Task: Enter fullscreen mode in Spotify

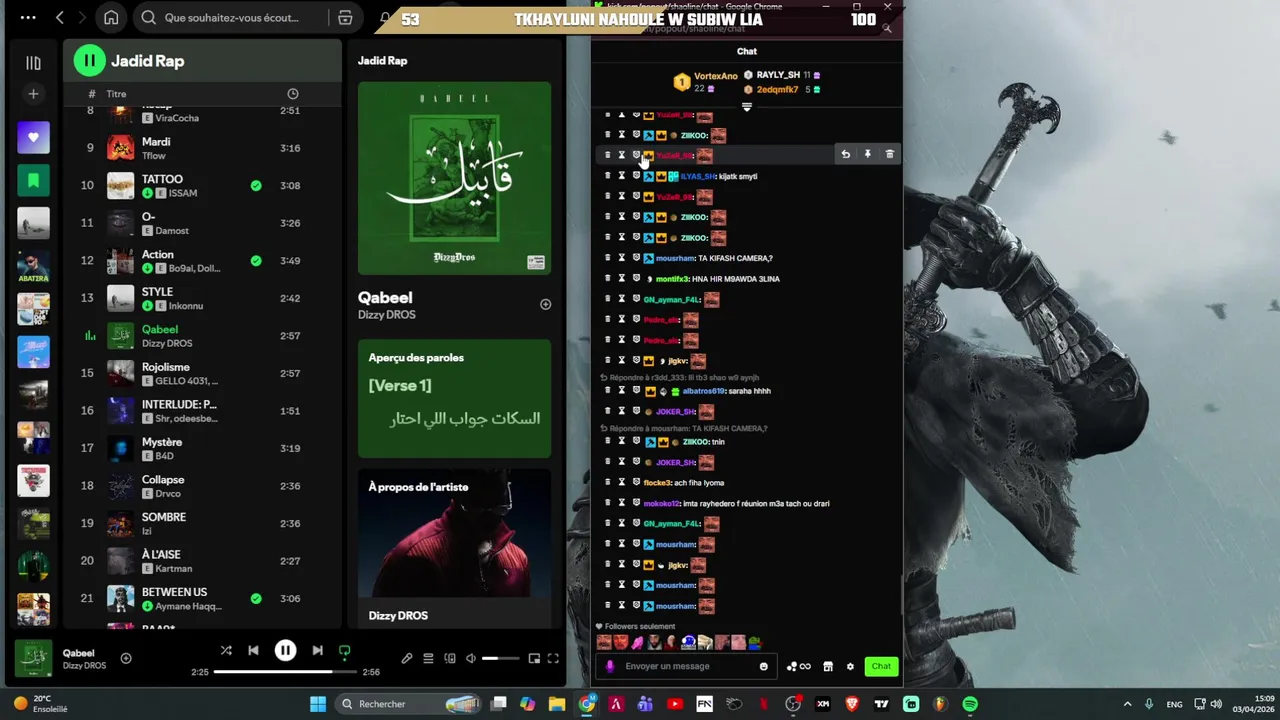Action: 553,658
